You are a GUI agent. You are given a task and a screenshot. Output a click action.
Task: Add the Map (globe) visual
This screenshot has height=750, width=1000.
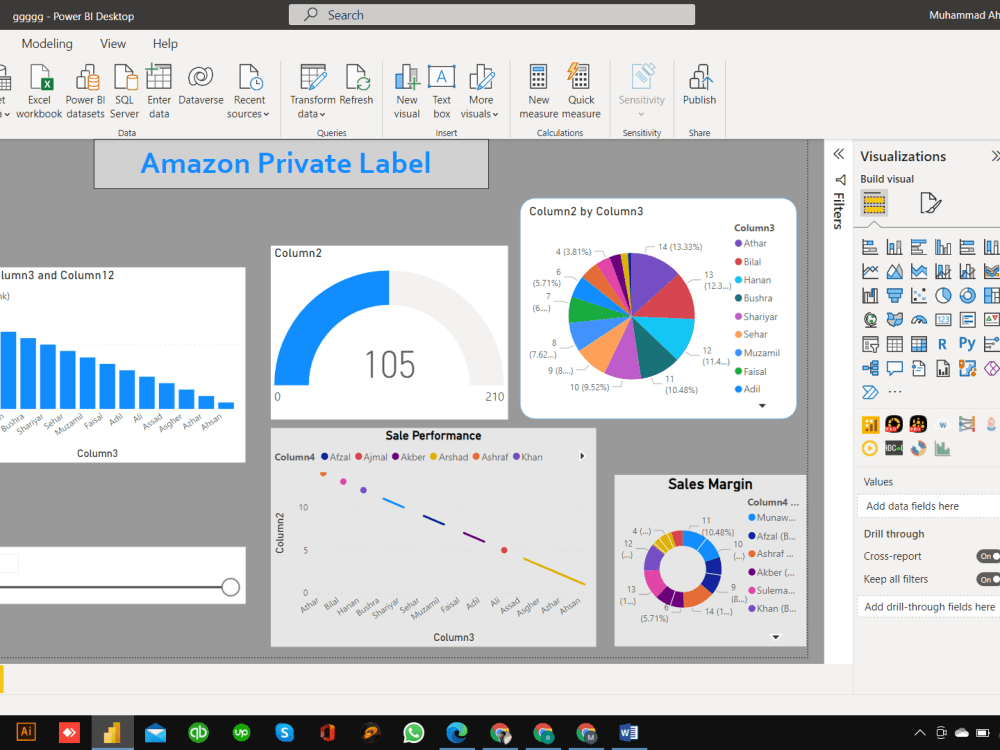[x=869, y=320]
